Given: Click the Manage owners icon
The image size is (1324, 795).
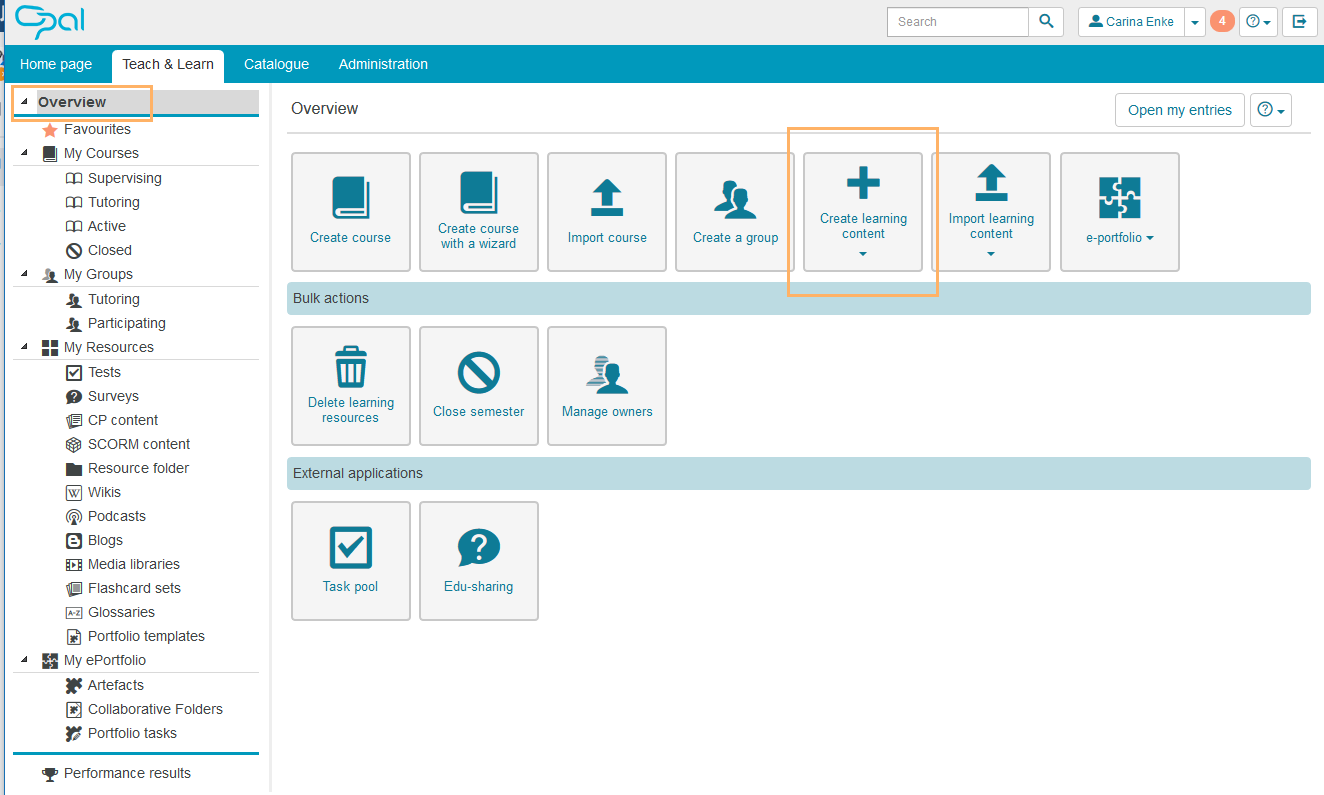Looking at the screenshot, I should (x=607, y=374).
